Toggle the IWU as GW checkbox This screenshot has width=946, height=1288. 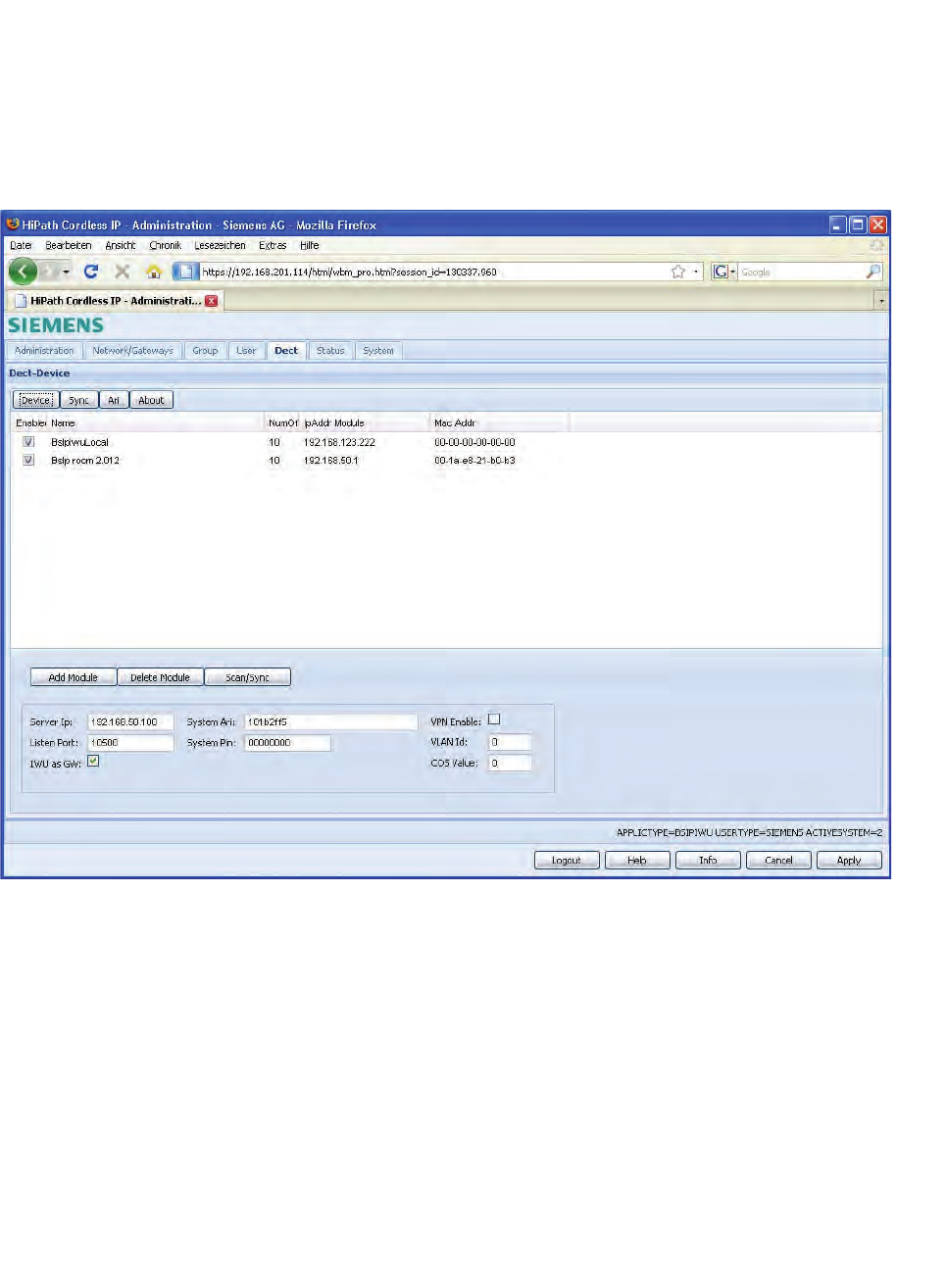tap(93, 761)
